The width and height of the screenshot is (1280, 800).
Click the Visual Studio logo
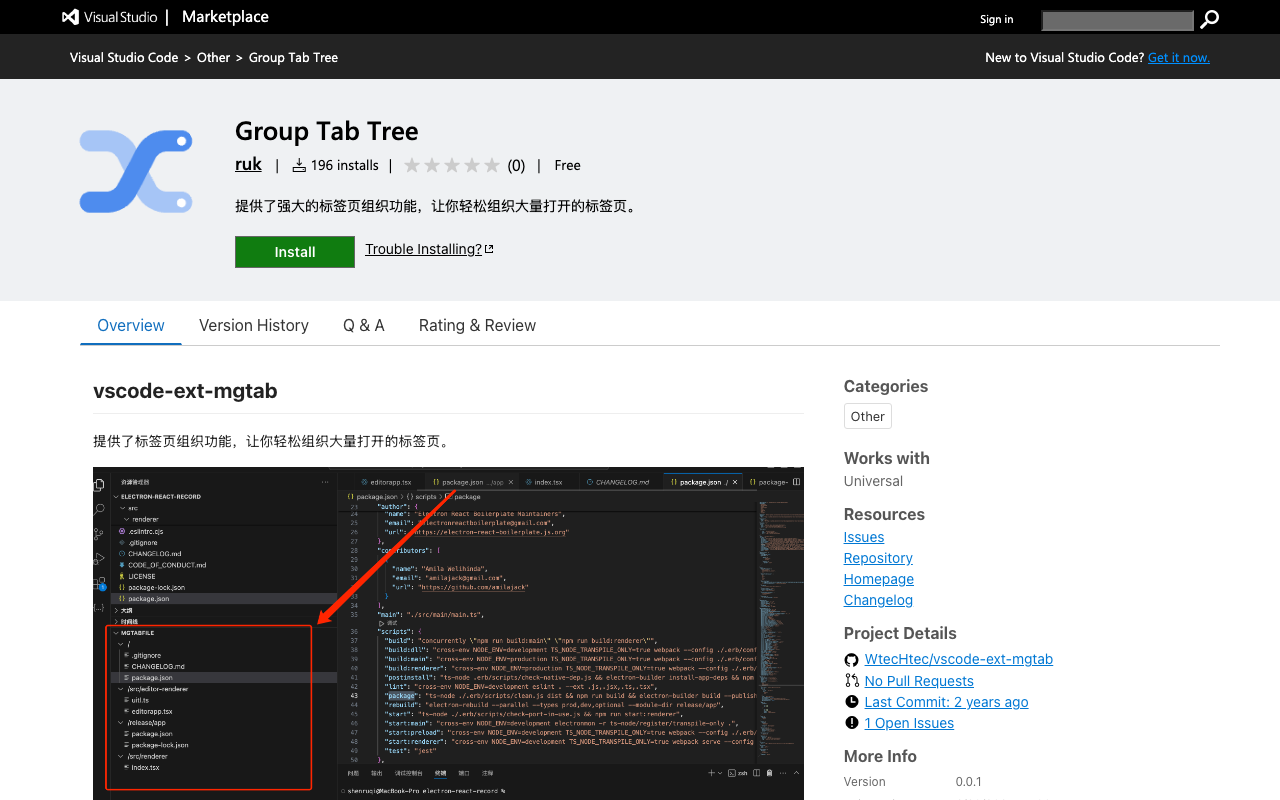(x=109, y=17)
